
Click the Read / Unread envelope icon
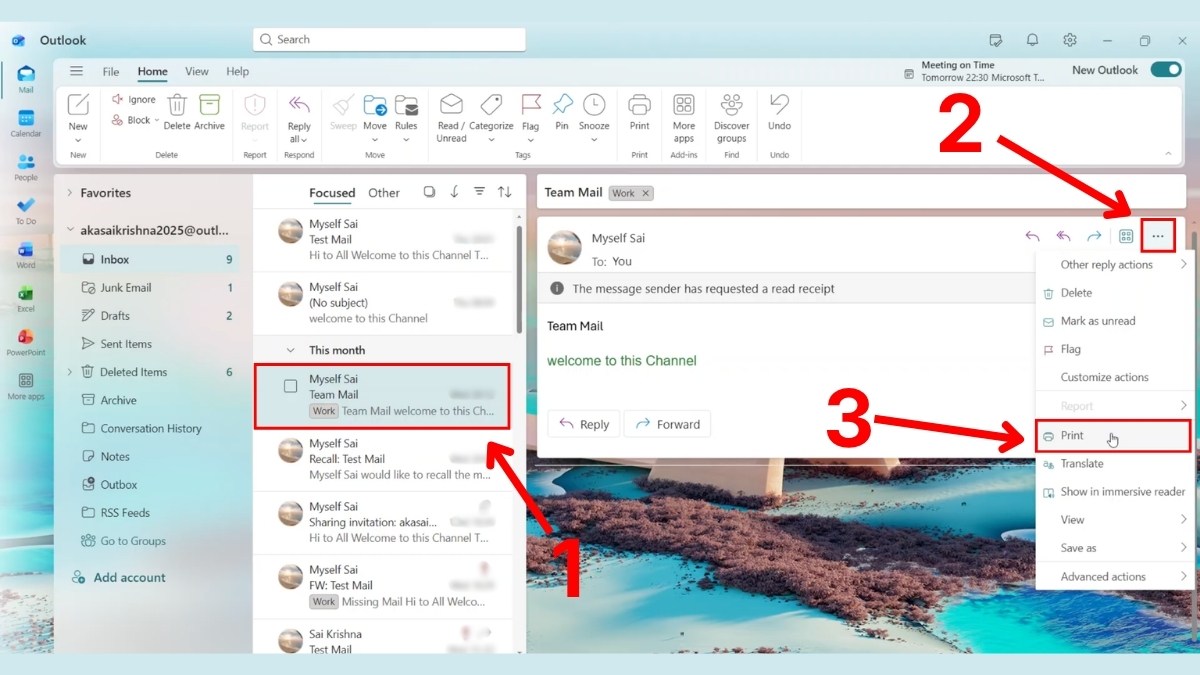click(x=451, y=104)
